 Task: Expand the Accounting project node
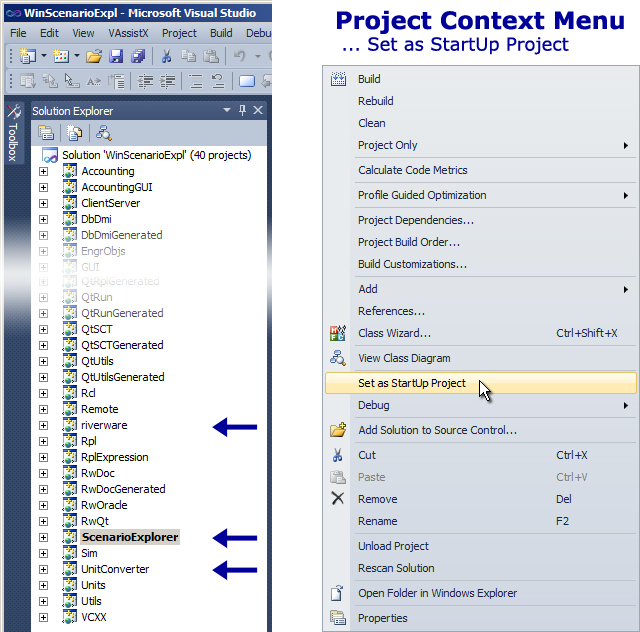[43, 171]
